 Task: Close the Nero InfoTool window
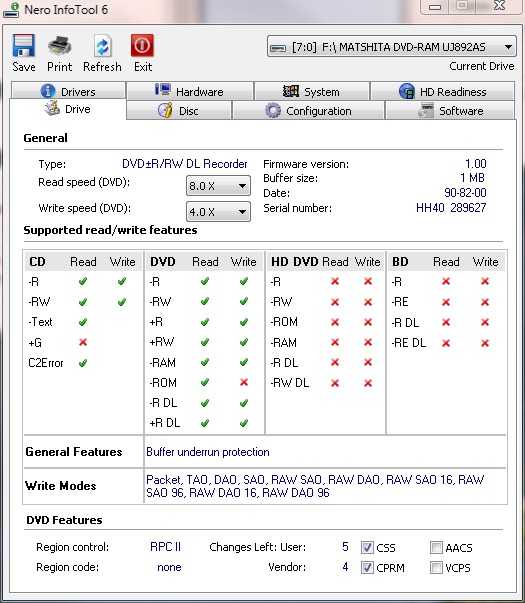(499, 6)
